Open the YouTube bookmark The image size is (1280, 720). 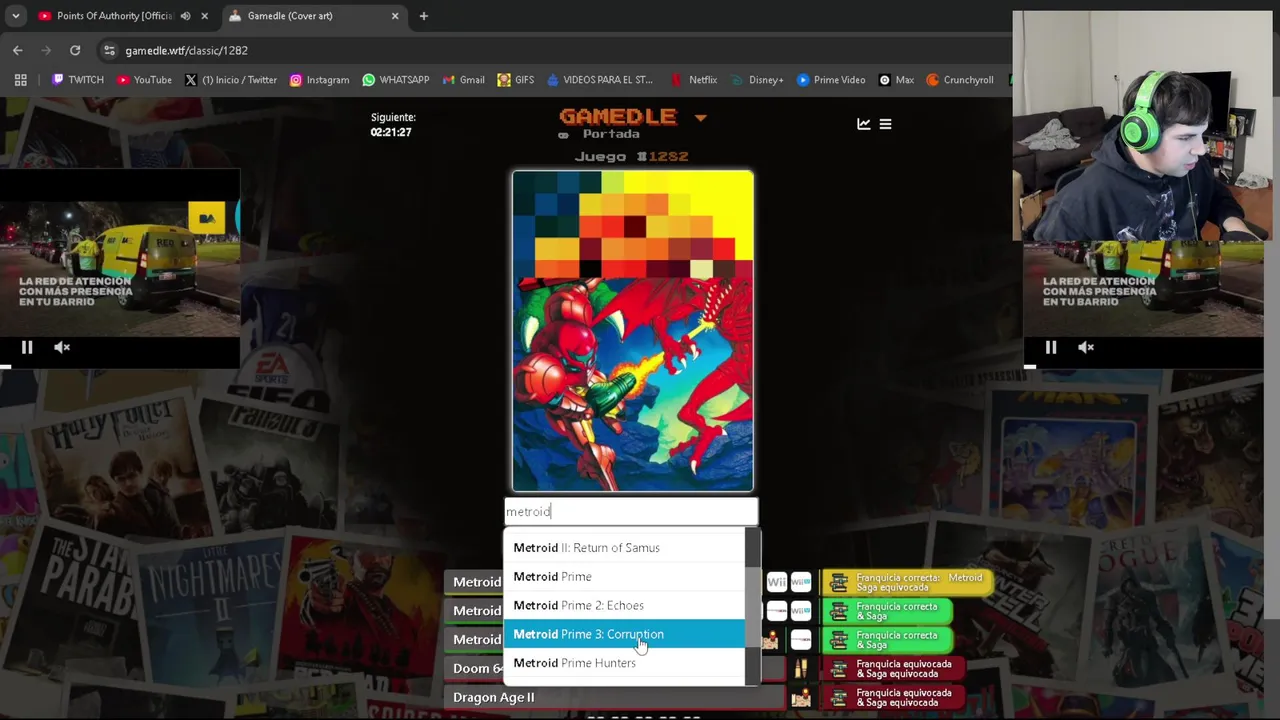pos(144,80)
